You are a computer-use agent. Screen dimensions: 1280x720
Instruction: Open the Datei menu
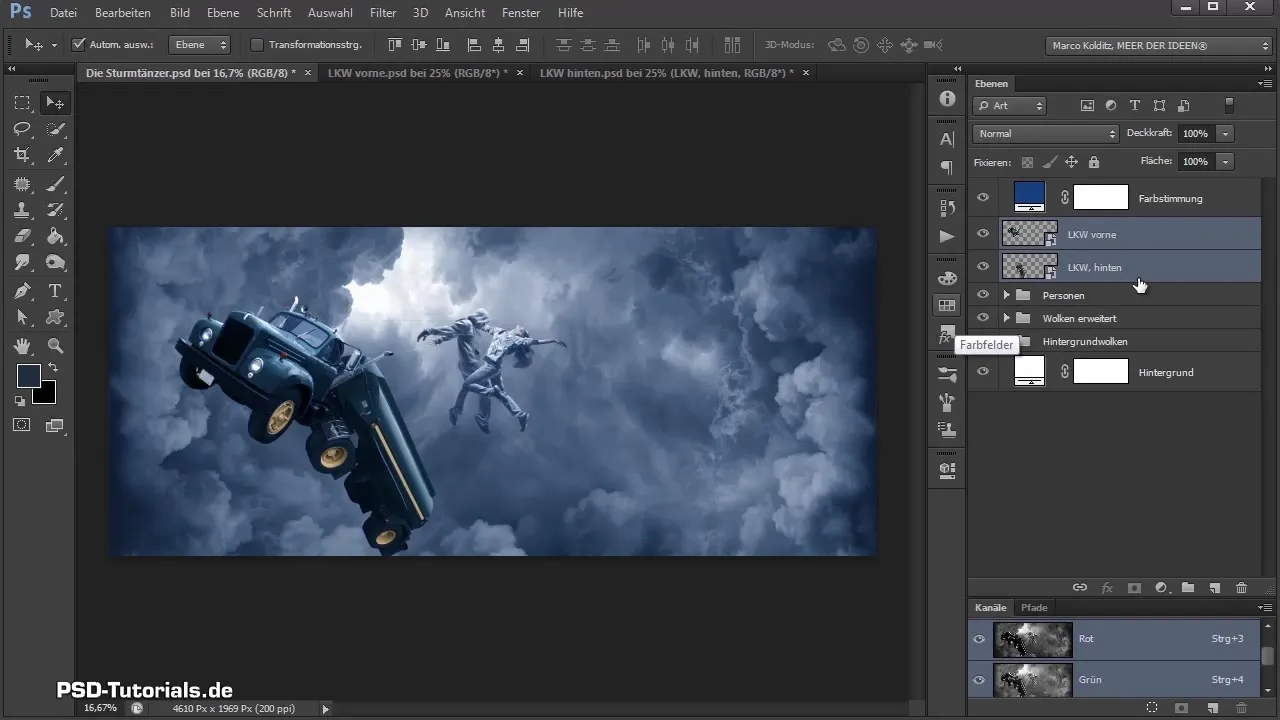[x=63, y=13]
